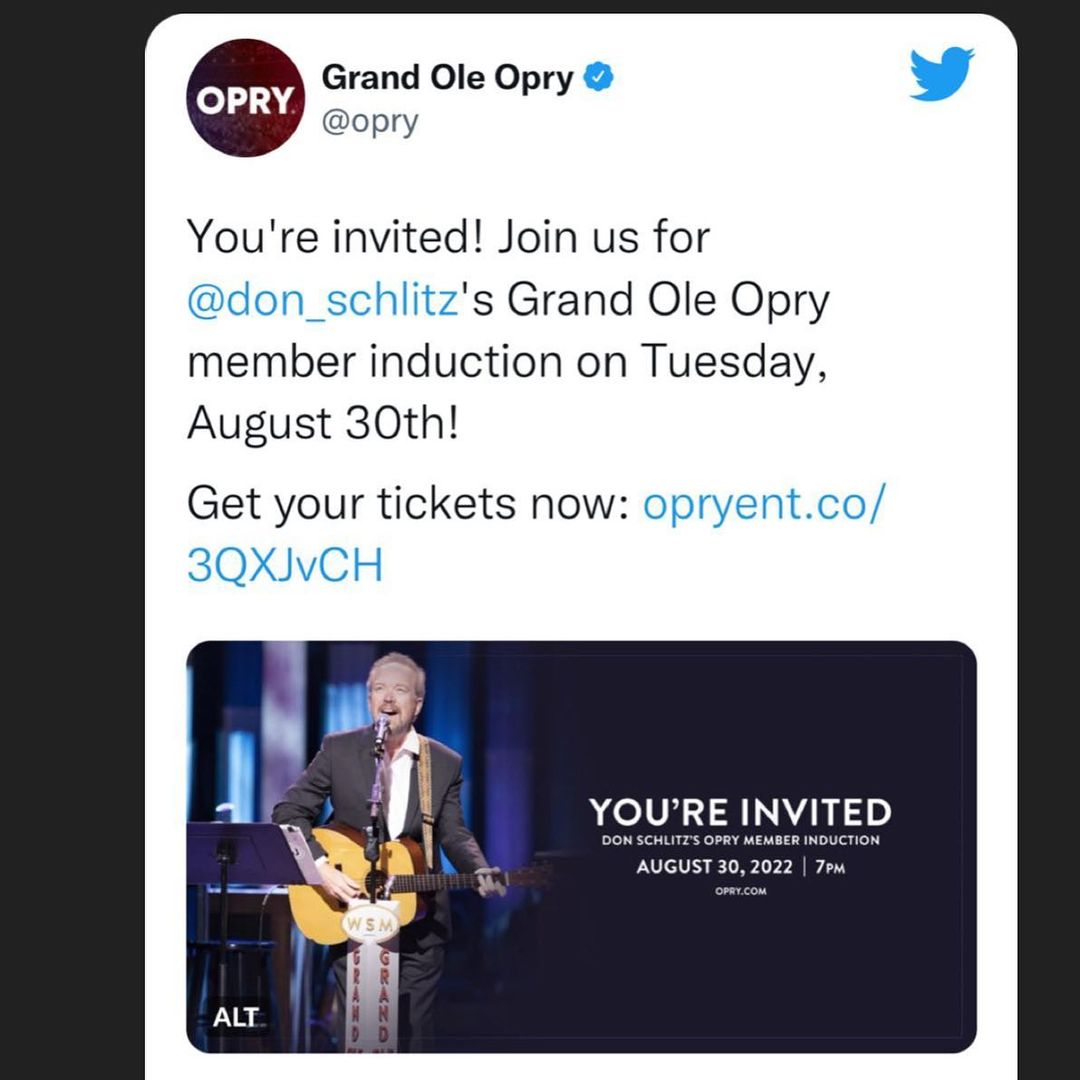This screenshot has height=1080, width=1080.
Task: Click the Don Schlitz's Opry Member Induction subtitle
Action: pyautogui.click(x=740, y=840)
